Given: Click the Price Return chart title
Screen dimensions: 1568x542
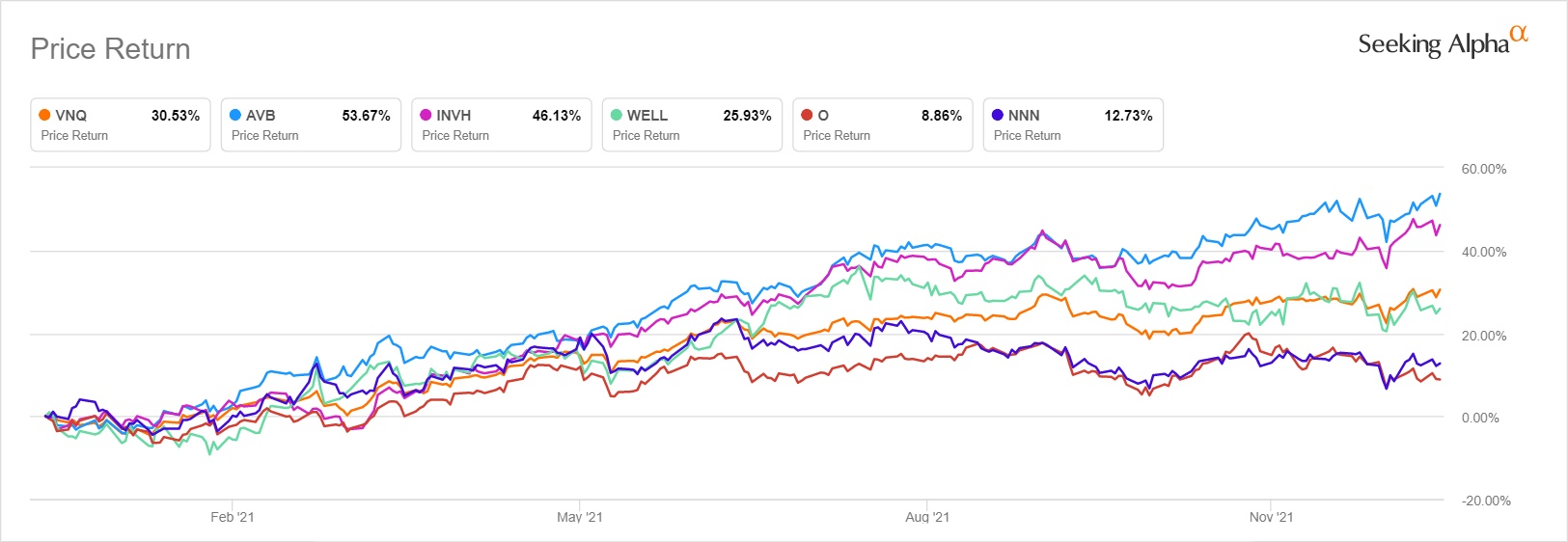Looking at the screenshot, I should click(111, 49).
